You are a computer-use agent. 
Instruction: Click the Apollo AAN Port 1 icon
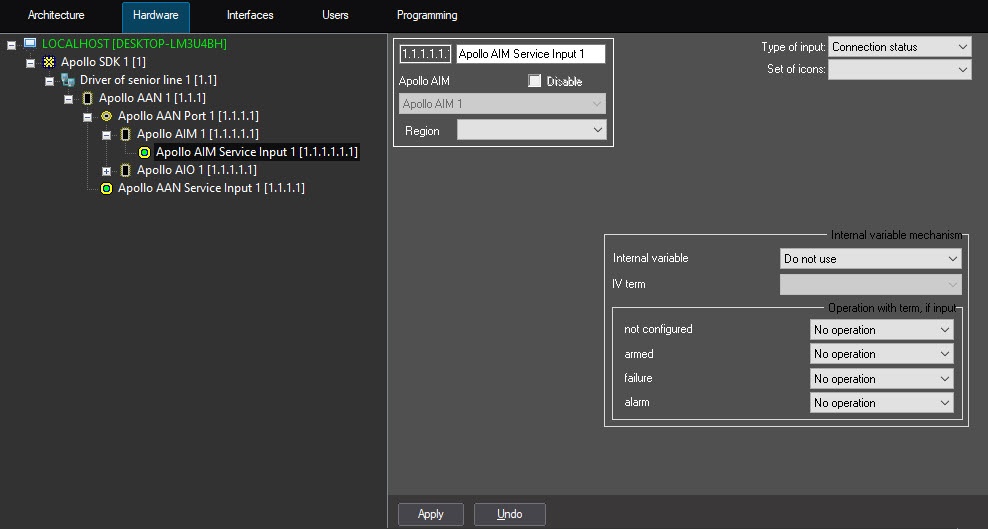click(106, 116)
